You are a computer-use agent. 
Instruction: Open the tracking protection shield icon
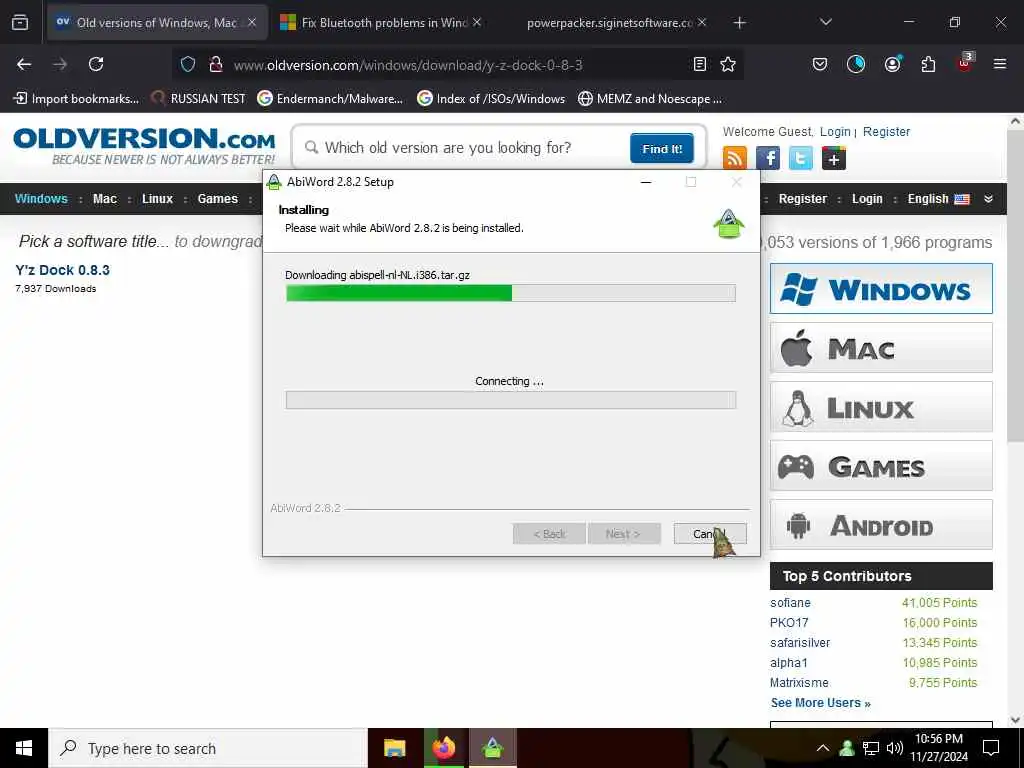188,64
